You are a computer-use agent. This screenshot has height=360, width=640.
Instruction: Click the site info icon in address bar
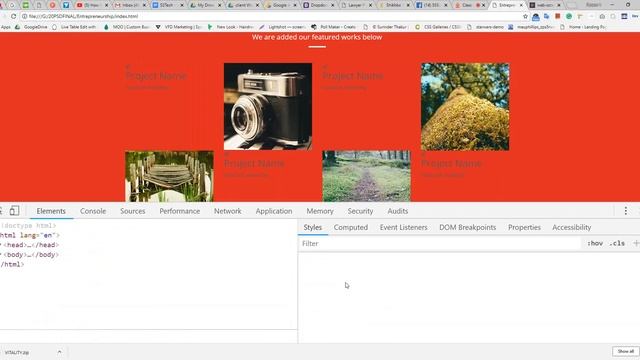(24, 16)
